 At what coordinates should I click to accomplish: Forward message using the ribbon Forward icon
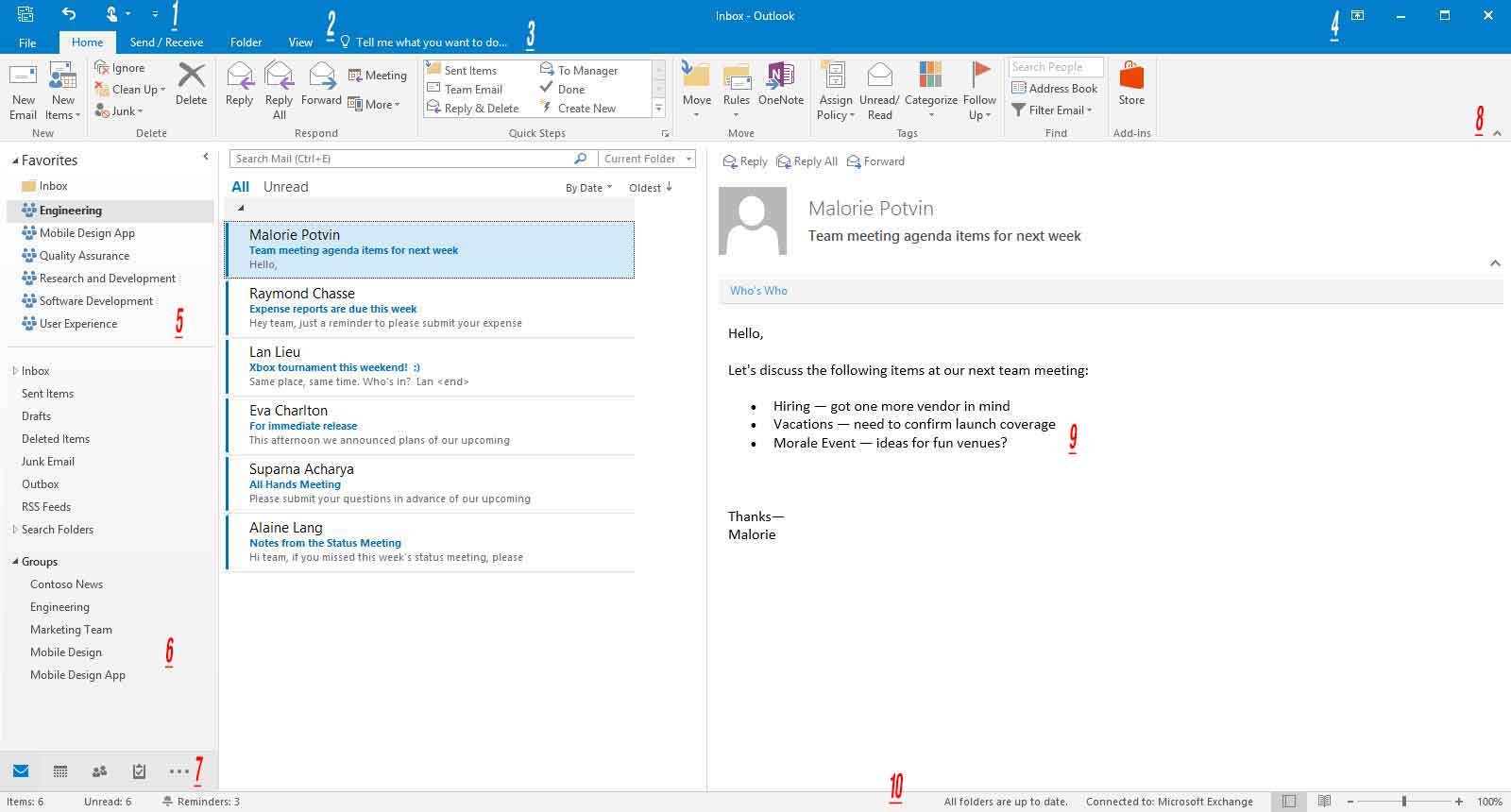pos(321,84)
